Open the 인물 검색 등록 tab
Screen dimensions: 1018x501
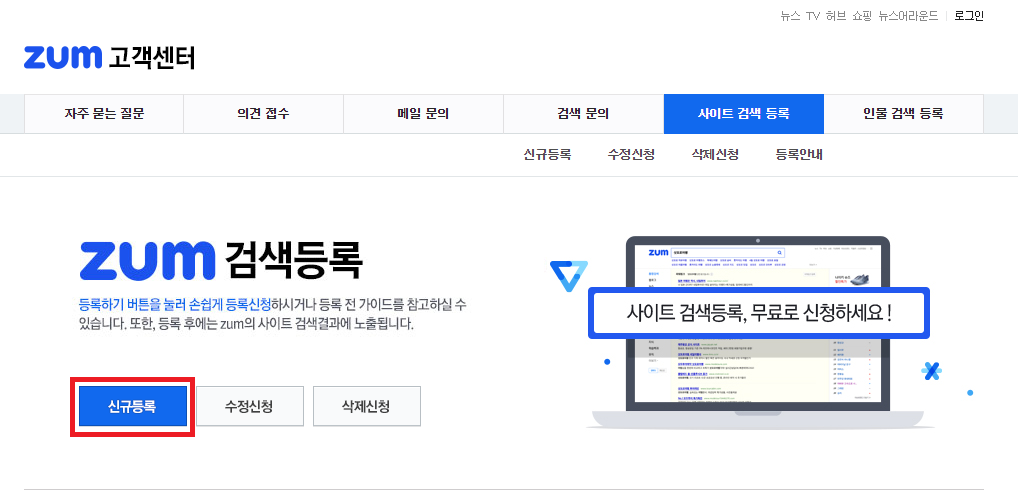[x=903, y=114]
